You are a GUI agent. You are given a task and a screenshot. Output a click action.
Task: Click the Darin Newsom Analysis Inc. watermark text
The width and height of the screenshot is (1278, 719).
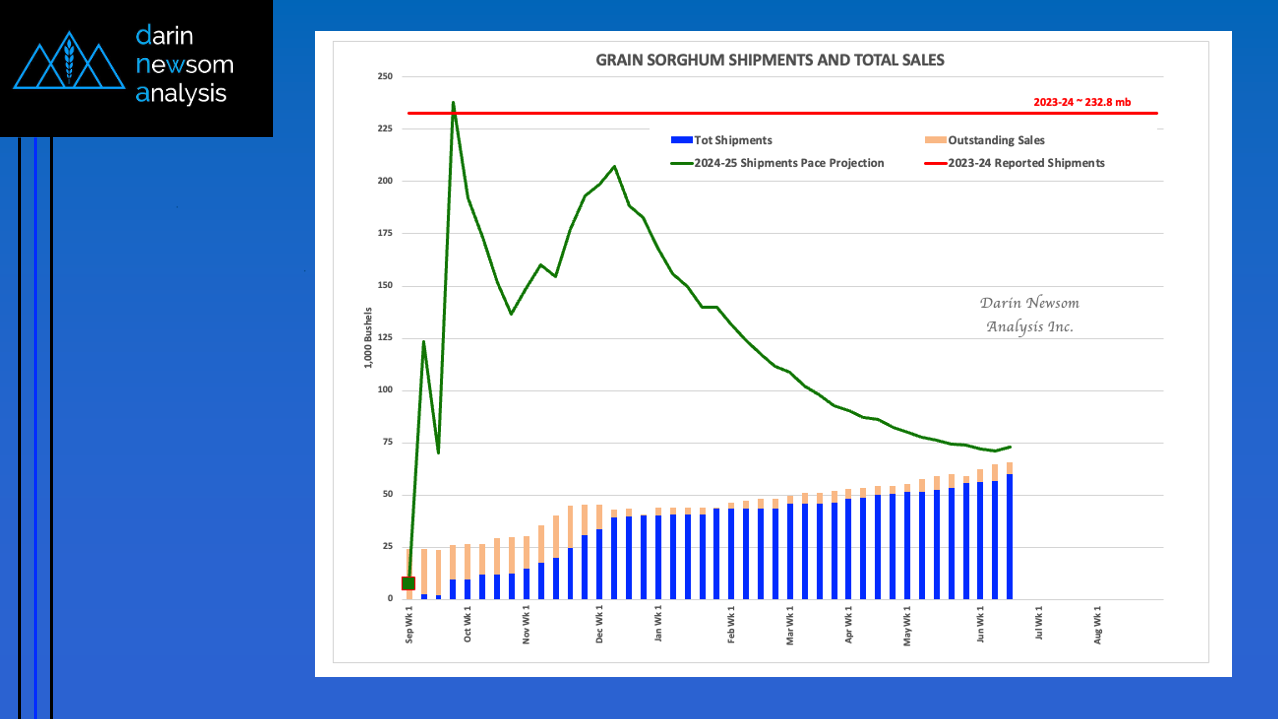point(1029,315)
